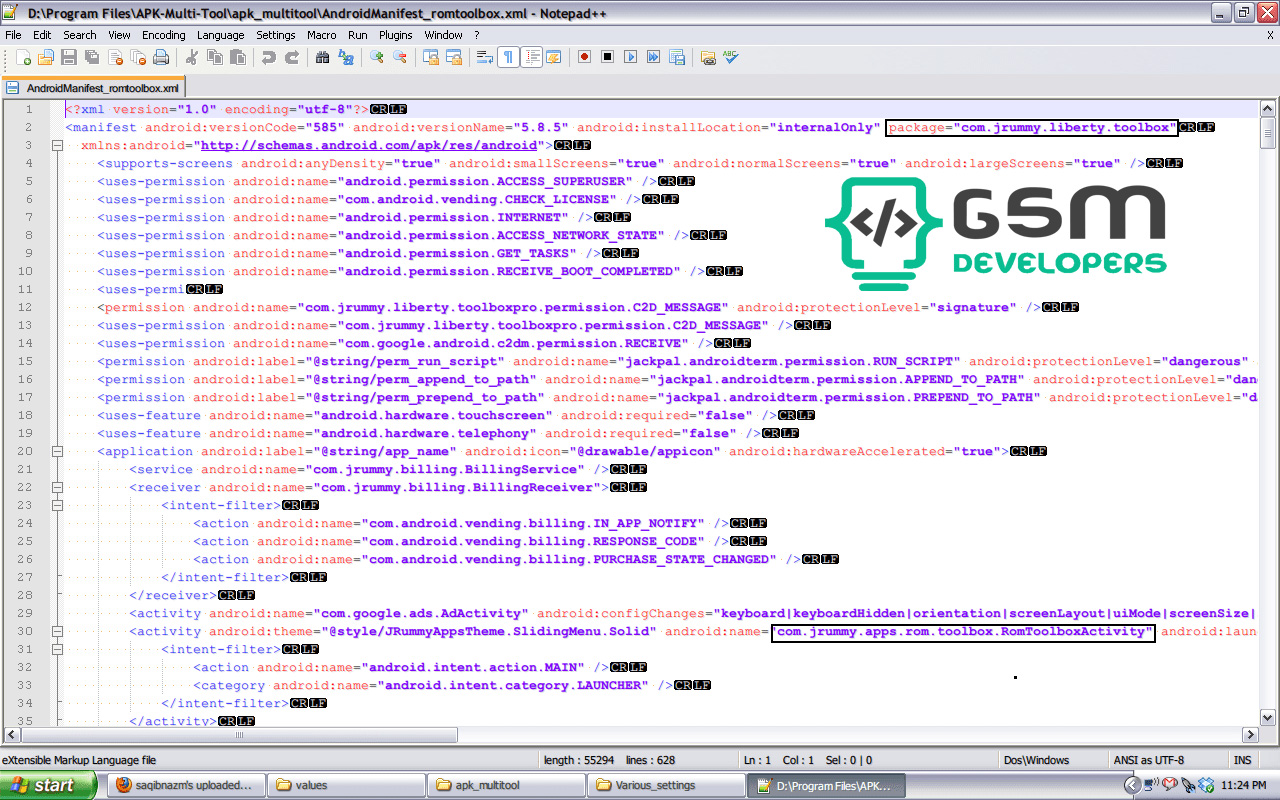The height and width of the screenshot is (800, 1280).
Task: Switch to apk_multitool folder taskbar button
Action: point(507,785)
